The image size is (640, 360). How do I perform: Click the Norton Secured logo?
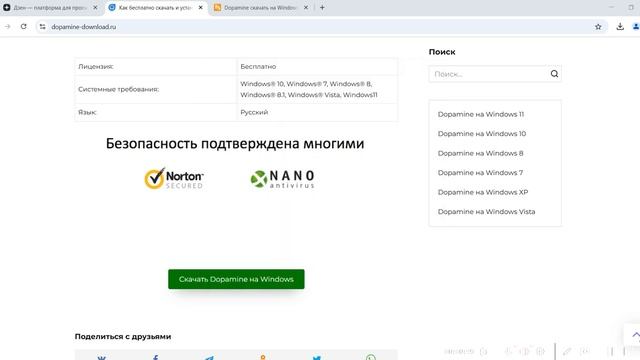[x=174, y=178]
